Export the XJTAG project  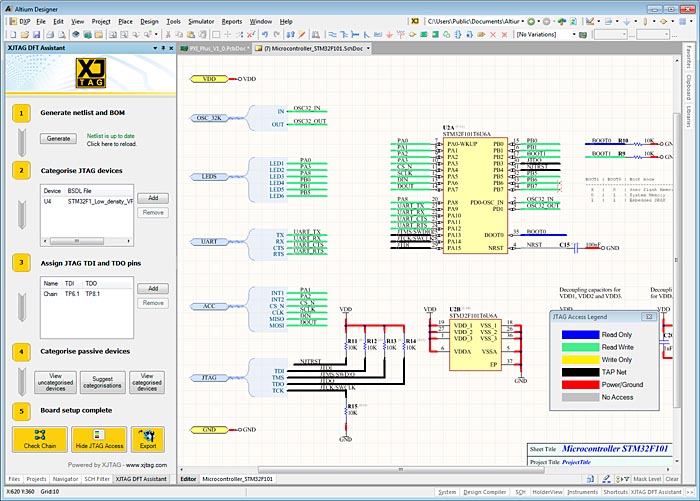[148, 439]
